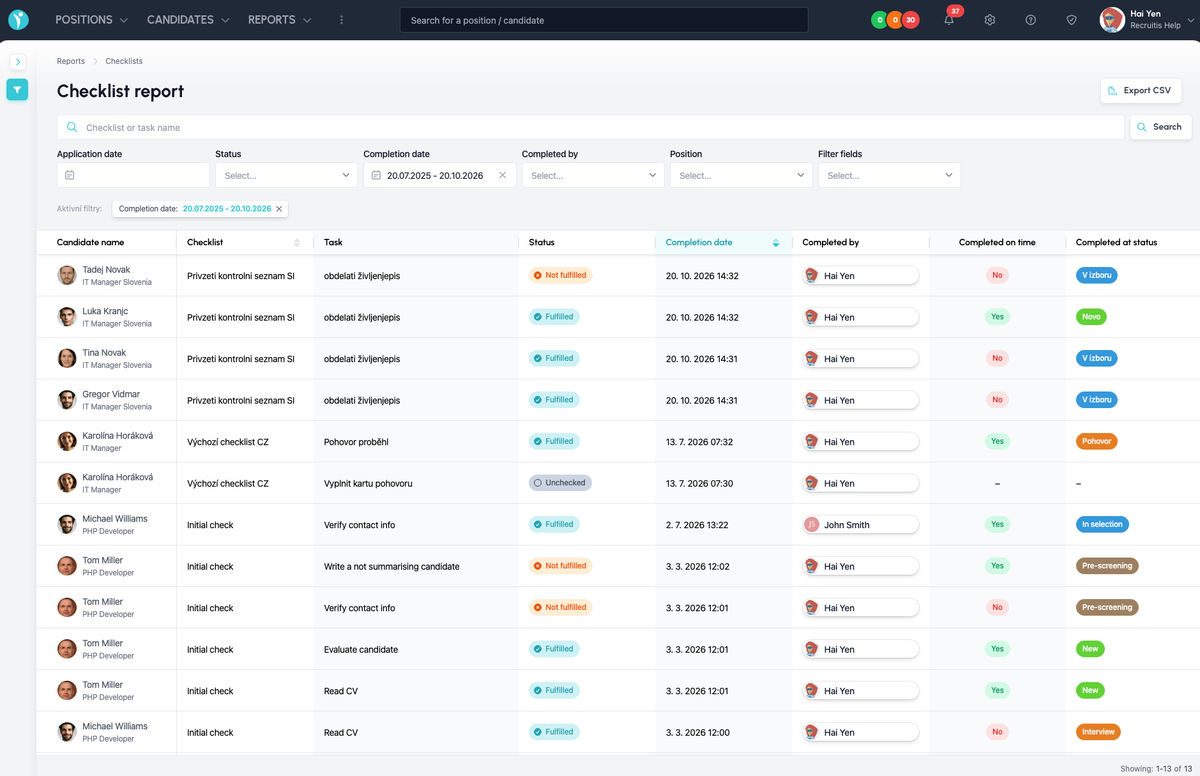Click Gregor Vidmar's candidate photo
1200x776 pixels.
coord(67,400)
